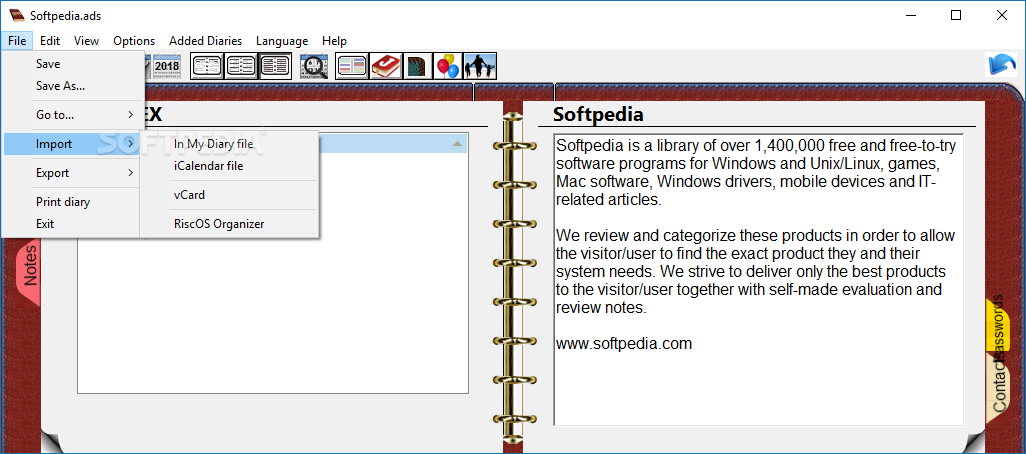
Task: Click the www.softpedia.com text
Action: (624, 343)
